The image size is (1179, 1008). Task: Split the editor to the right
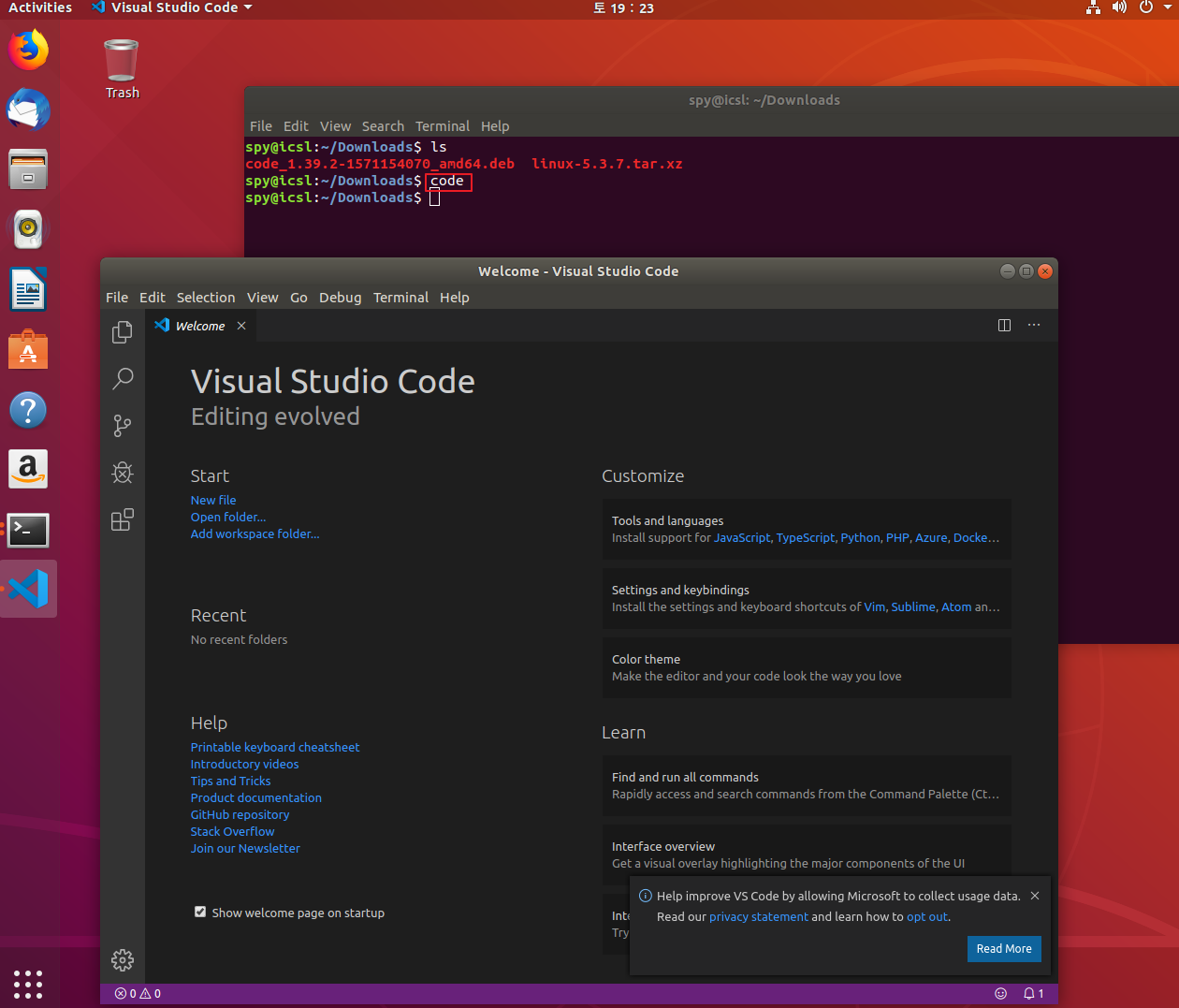point(1004,325)
